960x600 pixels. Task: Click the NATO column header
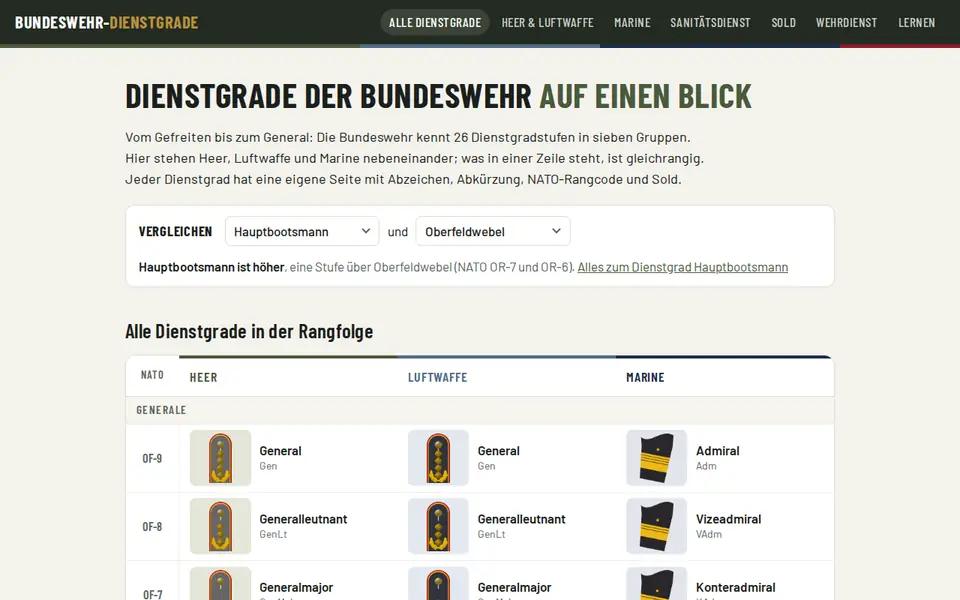point(152,375)
